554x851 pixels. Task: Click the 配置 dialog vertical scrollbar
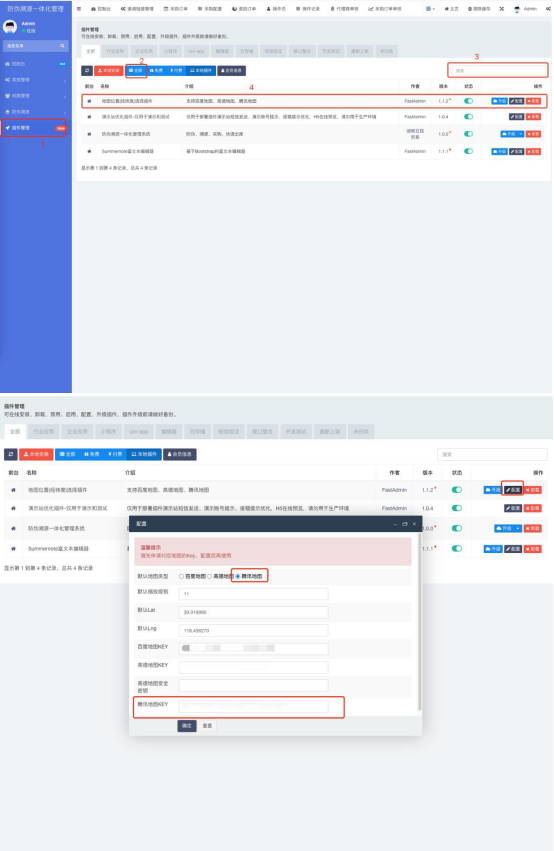[419, 621]
